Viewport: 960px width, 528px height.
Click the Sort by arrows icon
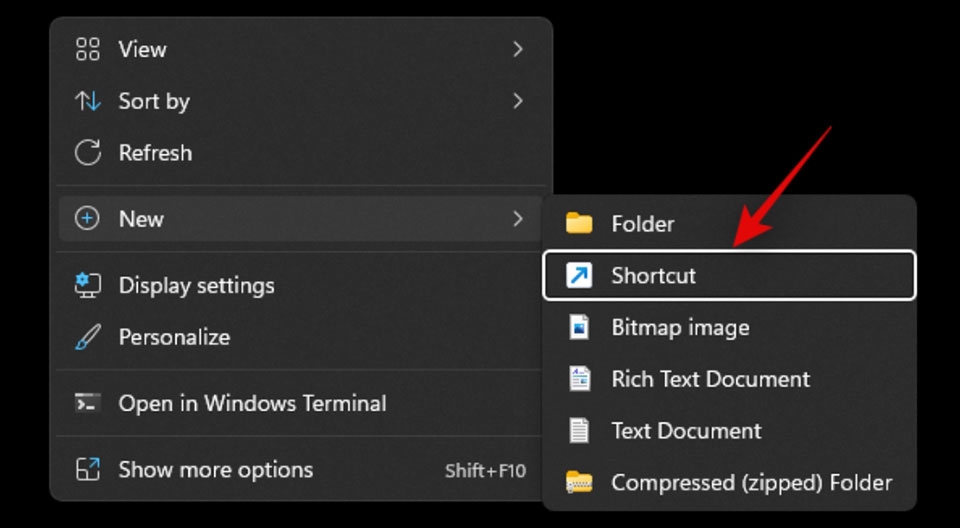[x=88, y=101]
